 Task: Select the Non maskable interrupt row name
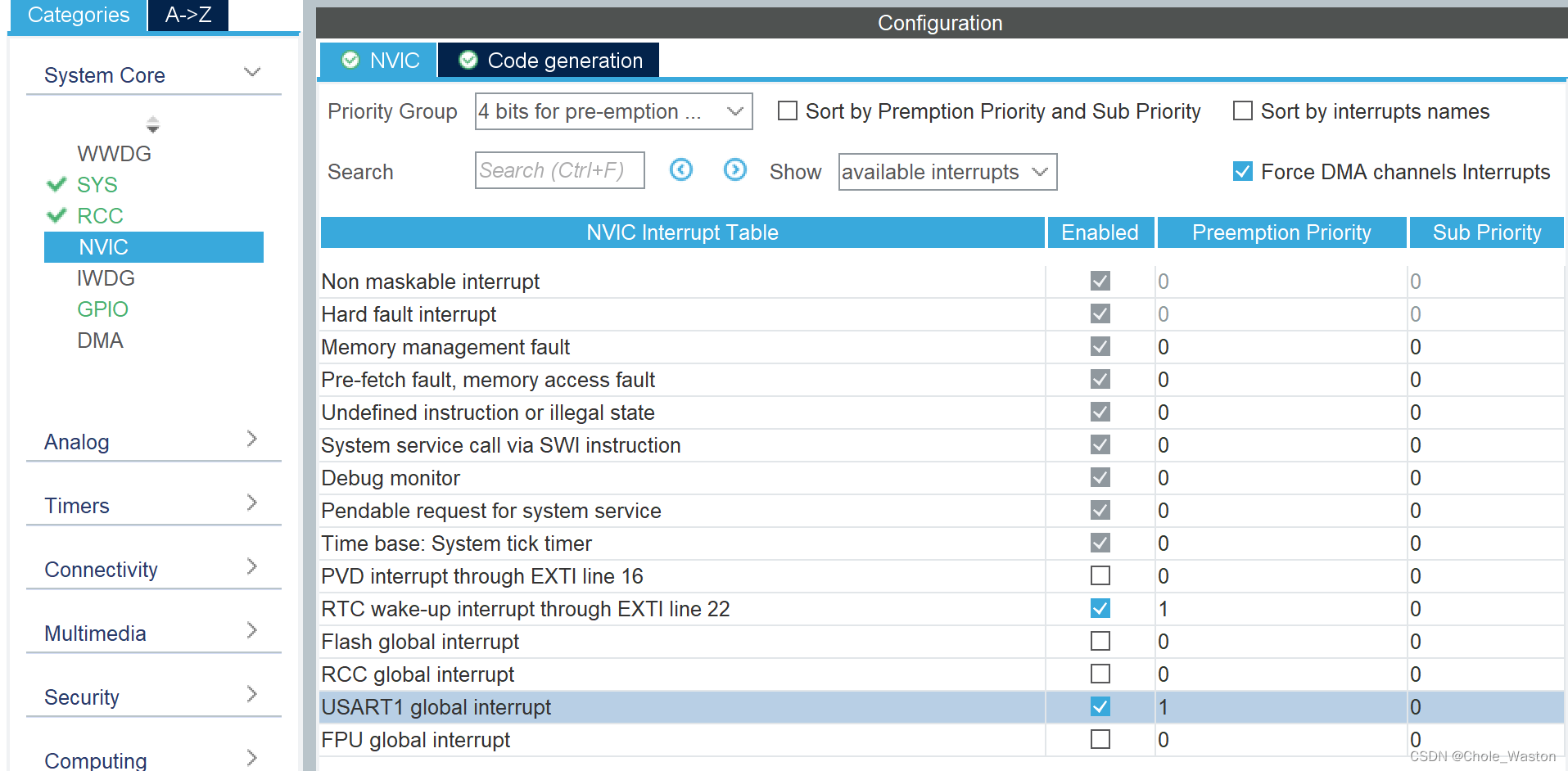pos(431,281)
